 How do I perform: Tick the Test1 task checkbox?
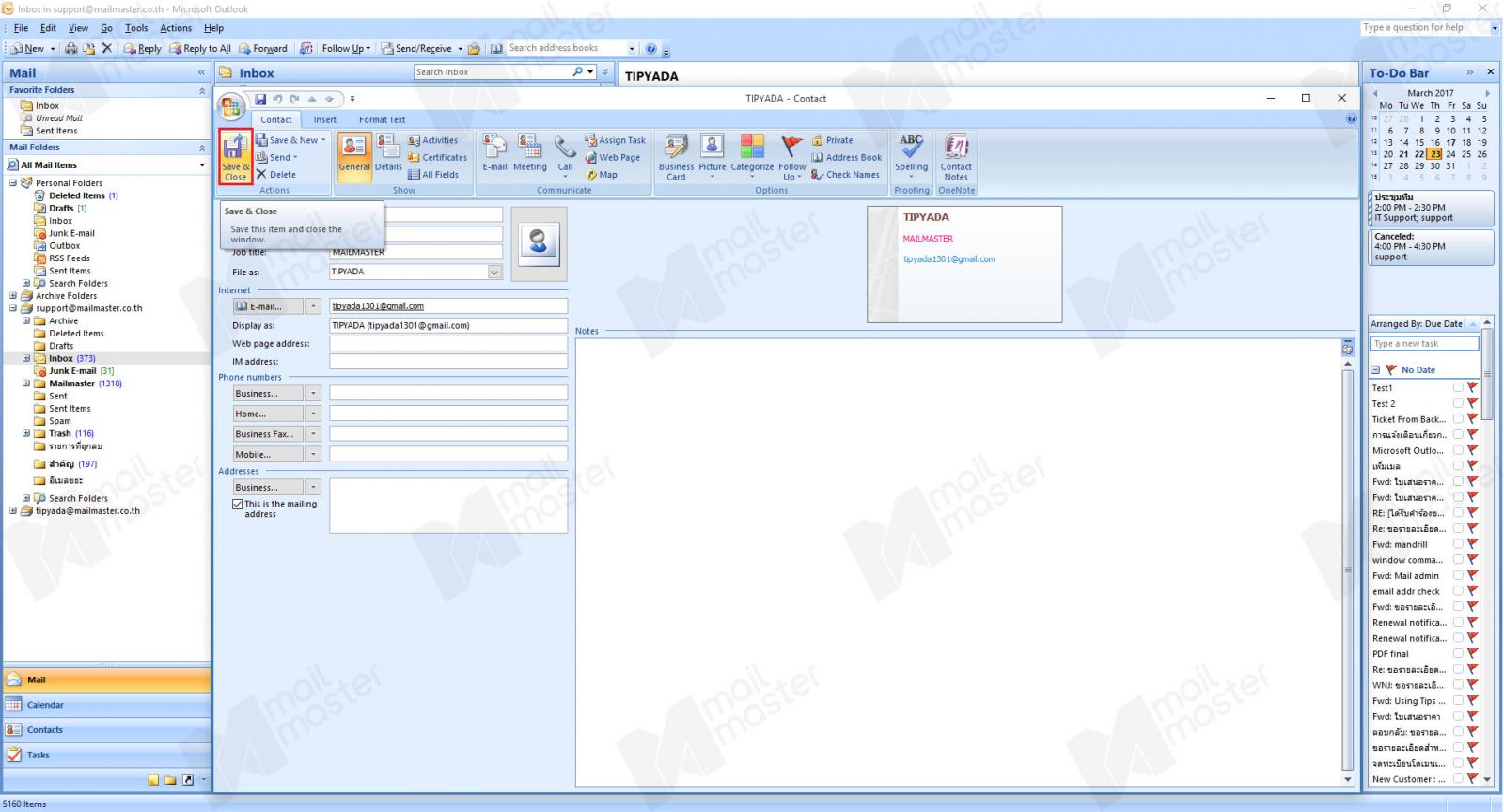pyautogui.click(x=1458, y=387)
